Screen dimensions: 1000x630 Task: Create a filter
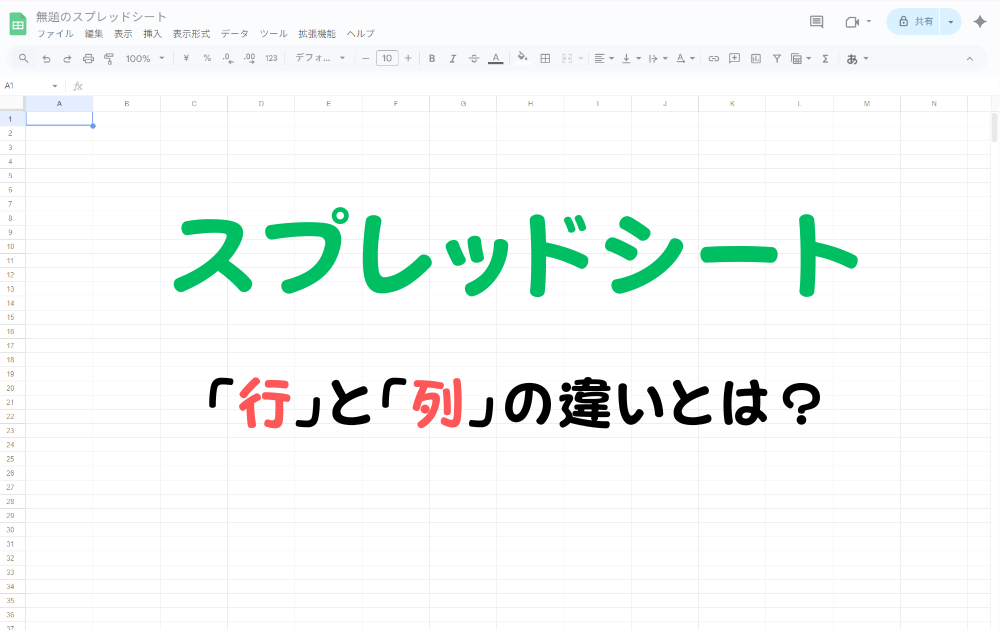[x=776, y=58]
